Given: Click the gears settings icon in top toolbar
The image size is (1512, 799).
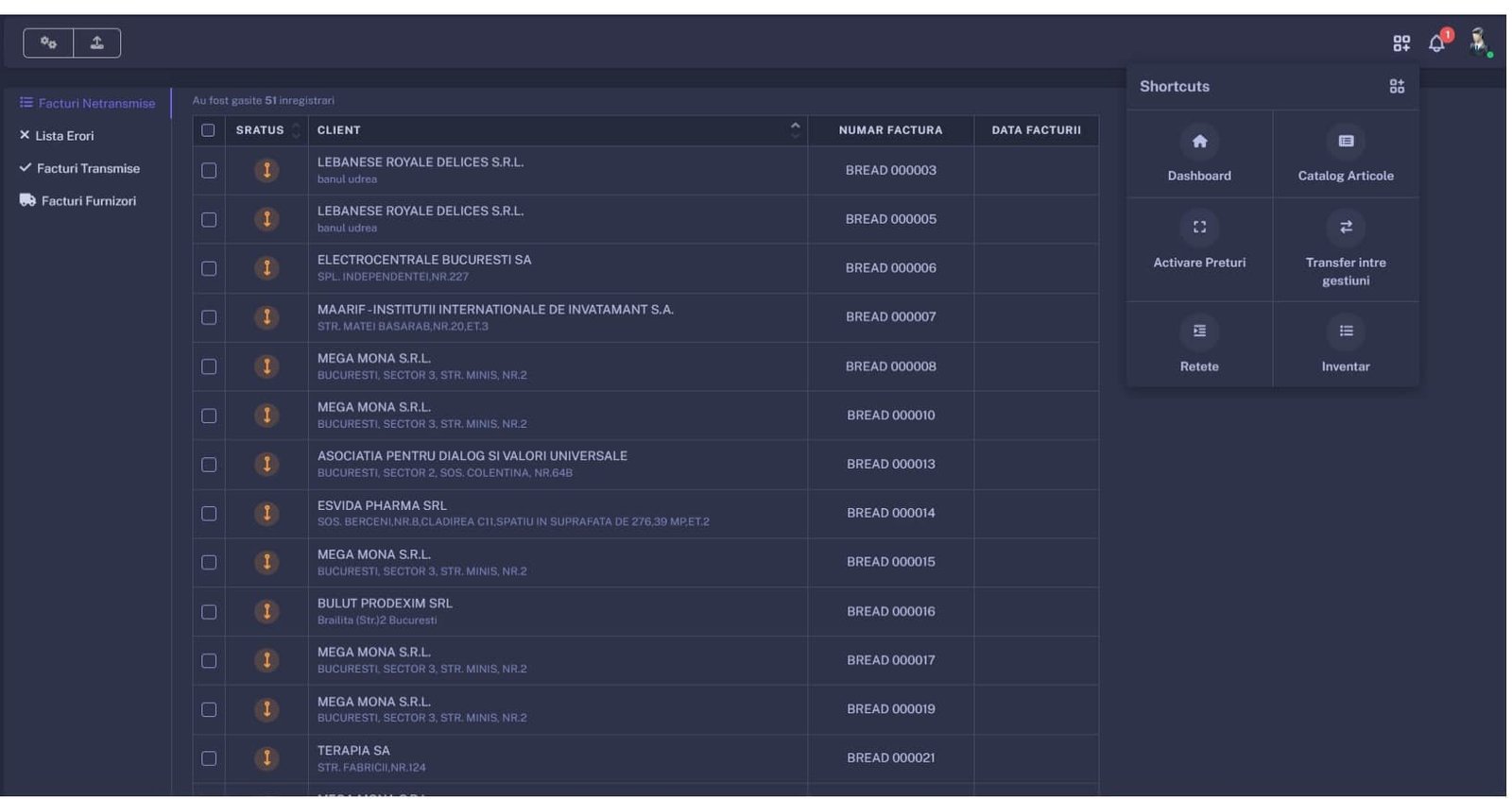Looking at the screenshot, I should [x=48, y=42].
